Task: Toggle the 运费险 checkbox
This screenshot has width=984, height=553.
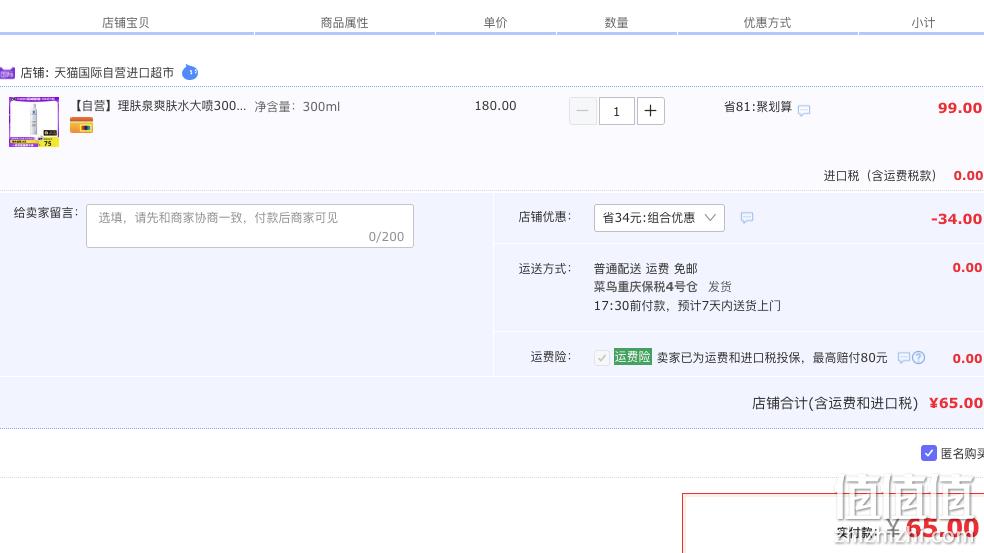Action: 601,358
